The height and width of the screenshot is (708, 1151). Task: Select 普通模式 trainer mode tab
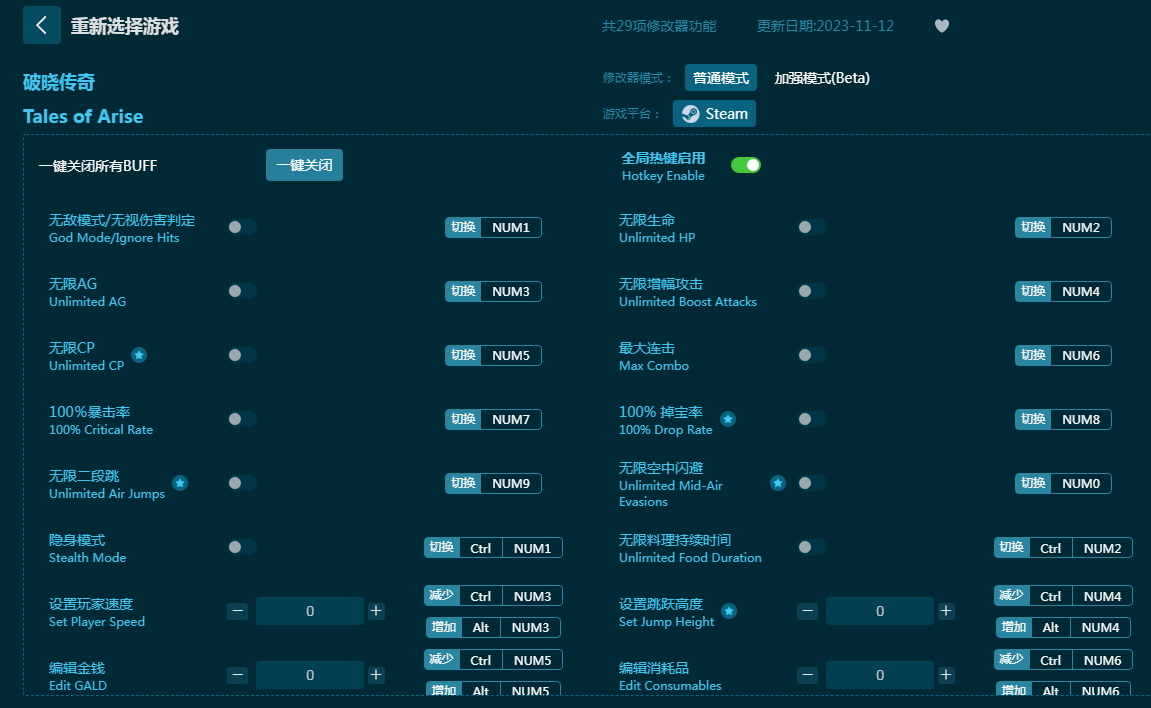(721, 78)
